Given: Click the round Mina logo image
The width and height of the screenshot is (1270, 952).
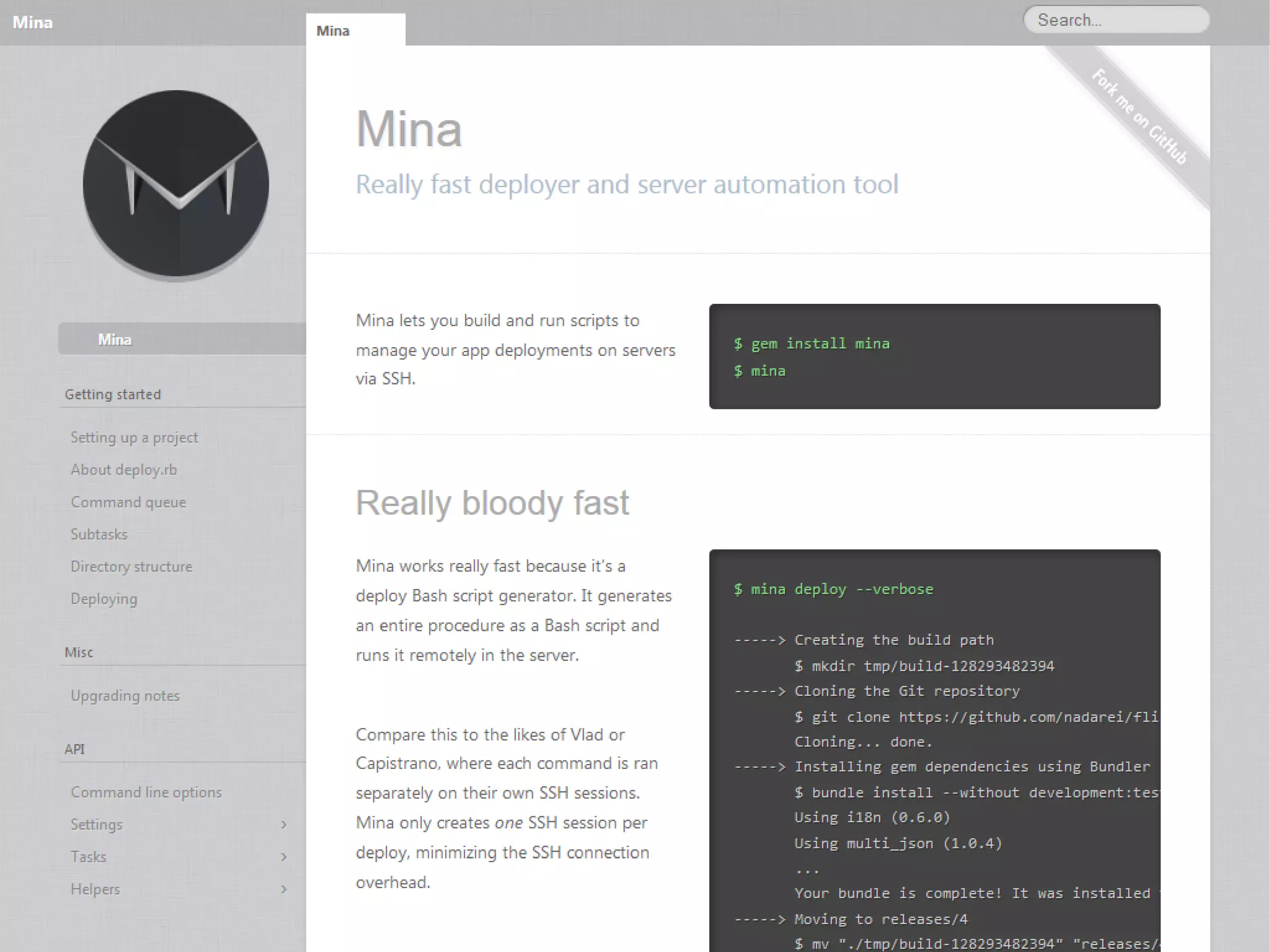Looking at the screenshot, I should click(176, 184).
